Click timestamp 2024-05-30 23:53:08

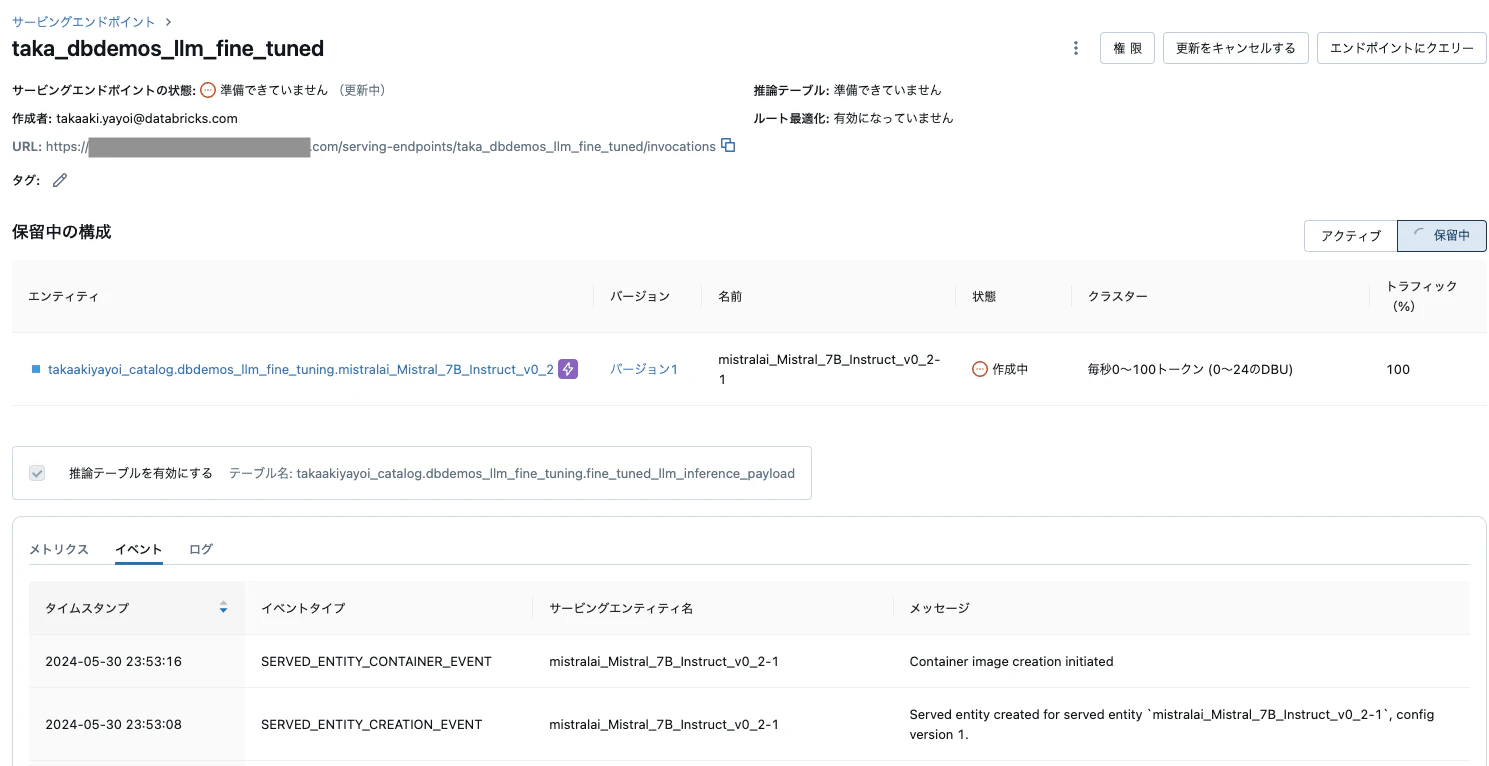113,724
